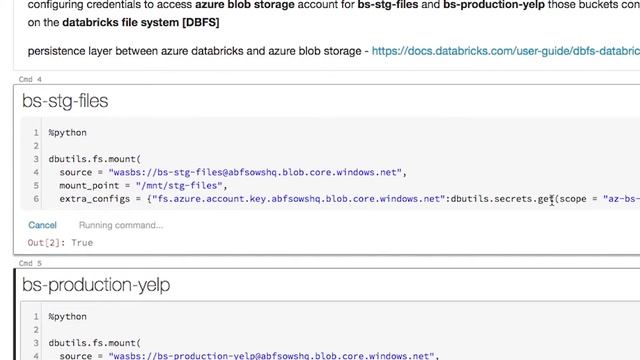Viewport: 640px width, 360px height.
Task: Click the dbutils.secrets.get call text
Action: [502, 199]
